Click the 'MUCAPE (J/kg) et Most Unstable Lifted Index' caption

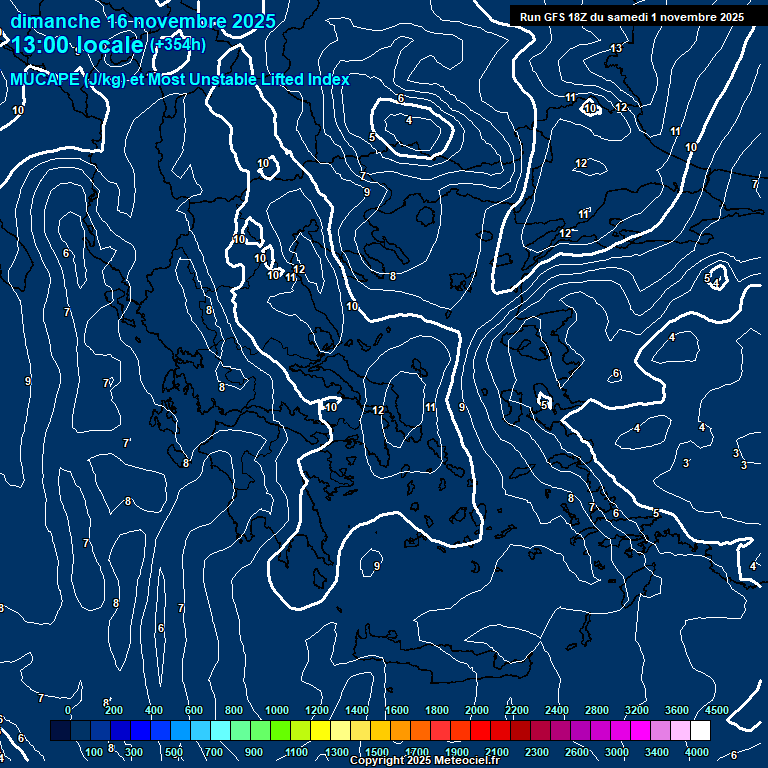(180, 79)
